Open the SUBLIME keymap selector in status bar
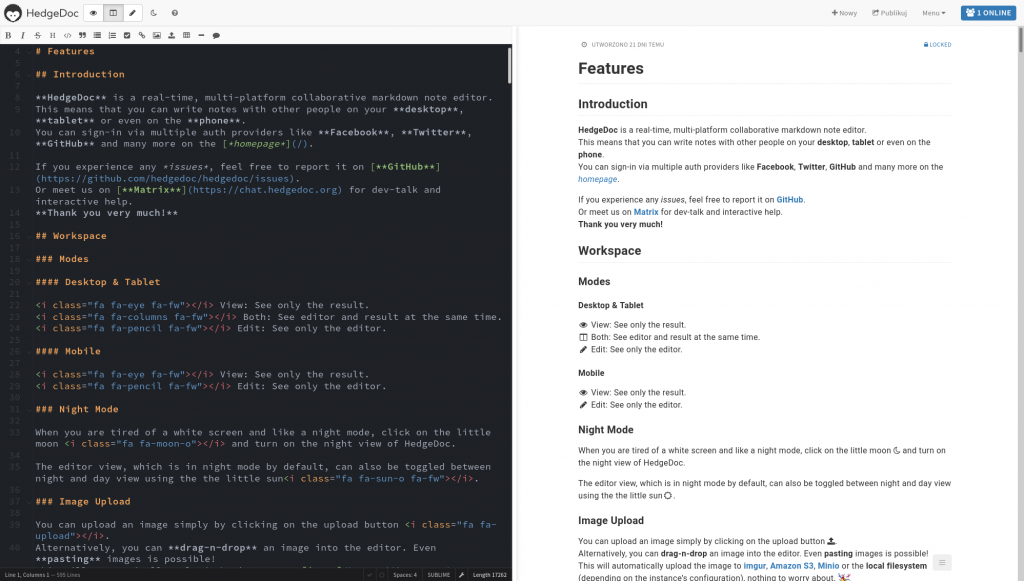Image resolution: width=1024 pixels, height=581 pixels. point(438,575)
